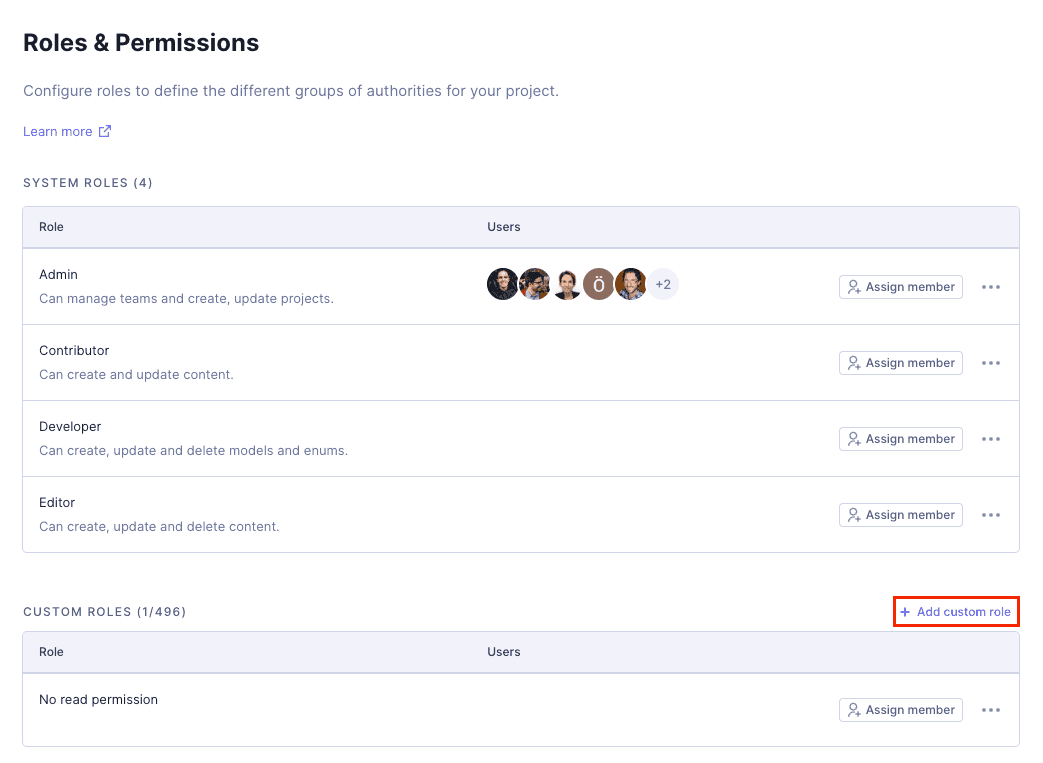
Task: Open ellipsis menu for No read permission
Action: click(x=991, y=710)
